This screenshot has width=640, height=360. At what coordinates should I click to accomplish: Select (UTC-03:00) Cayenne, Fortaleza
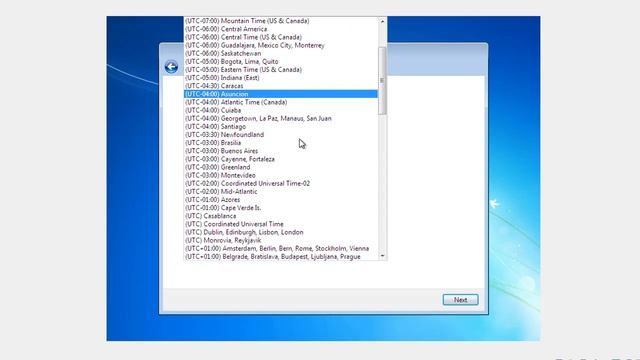pos(281,159)
